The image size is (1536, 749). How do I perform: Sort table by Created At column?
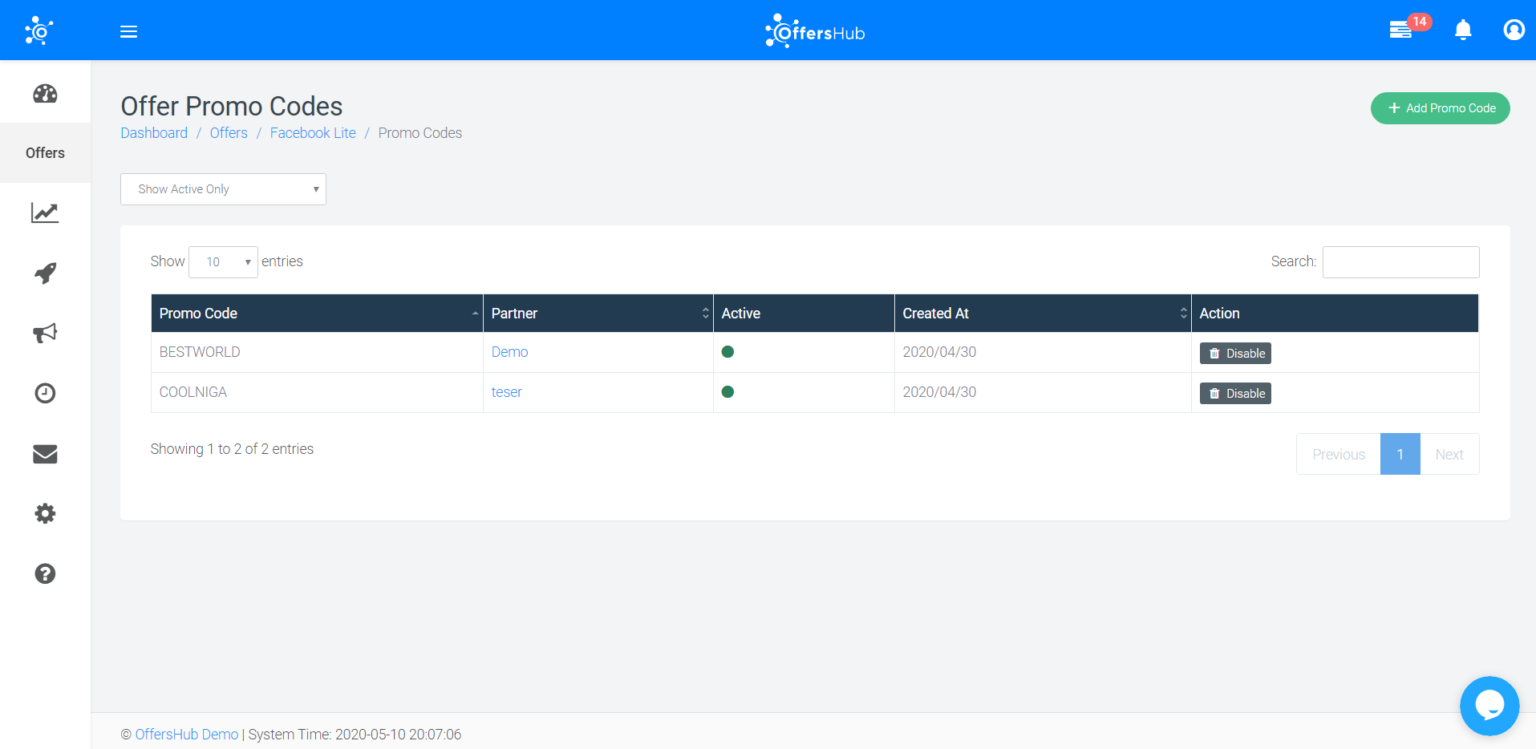(1042, 313)
